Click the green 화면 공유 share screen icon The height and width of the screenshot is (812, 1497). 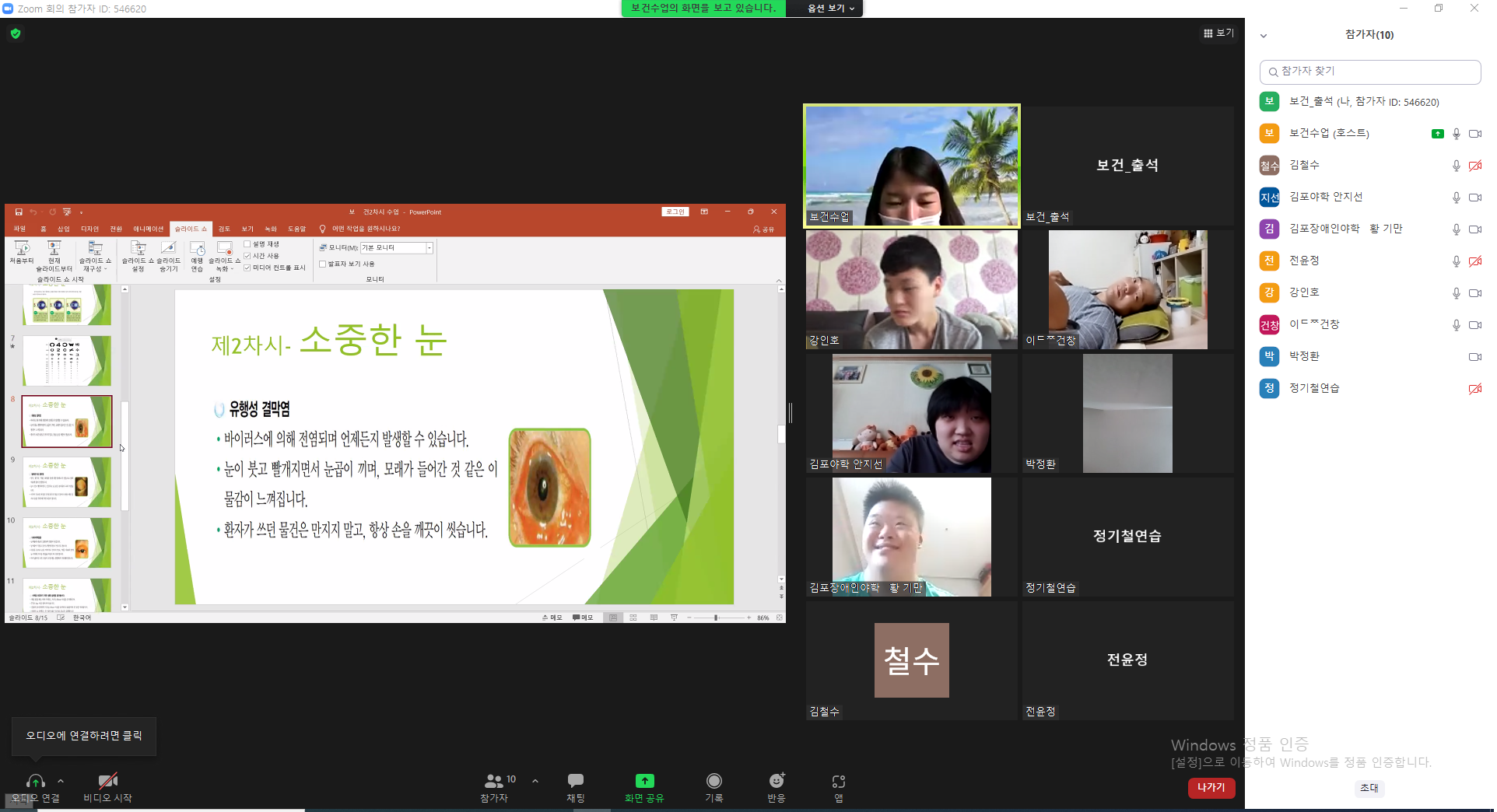coord(644,781)
